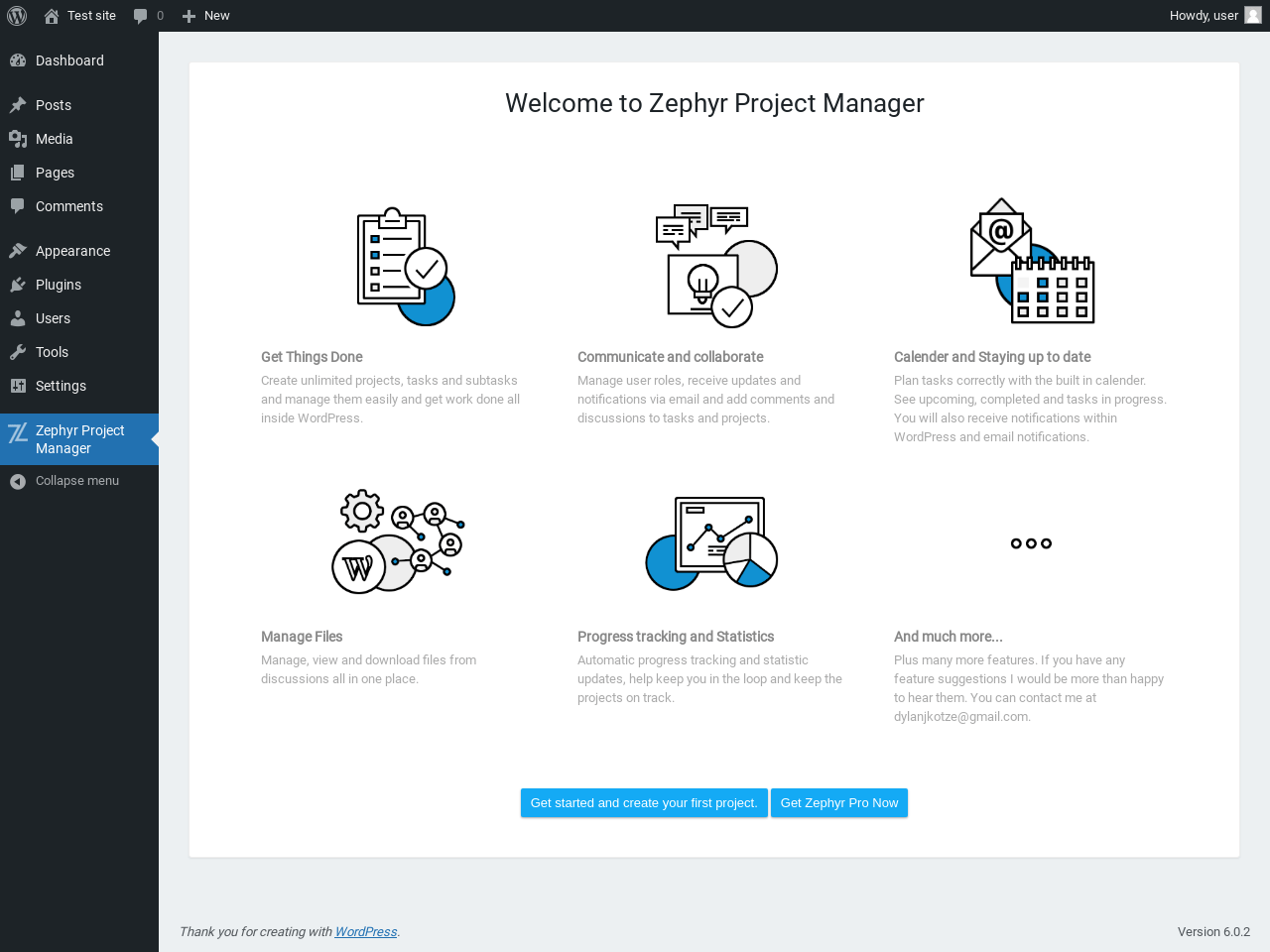Click the Progress tracking chart illustration
The height and width of the screenshot is (952, 1270).
pos(711,543)
